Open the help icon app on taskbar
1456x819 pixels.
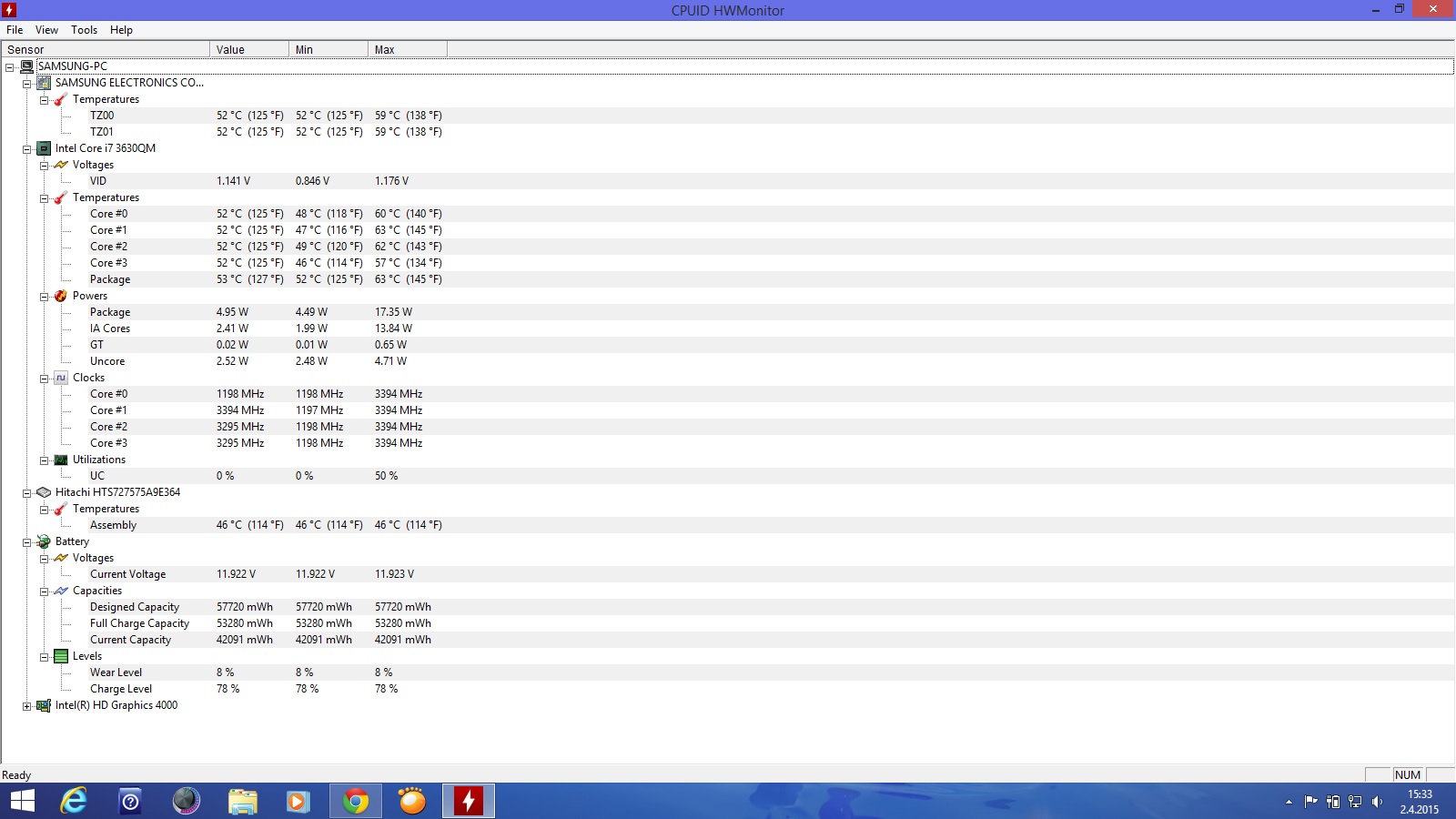[x=130, y=801]
